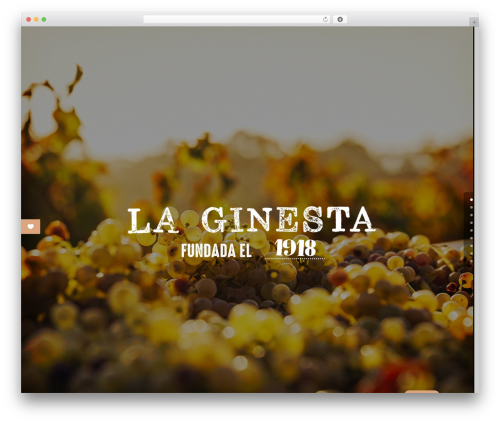This screenshot has height=423, width=500.
Task: Minimize the window with the yellow button
Action: click(36, 19)
